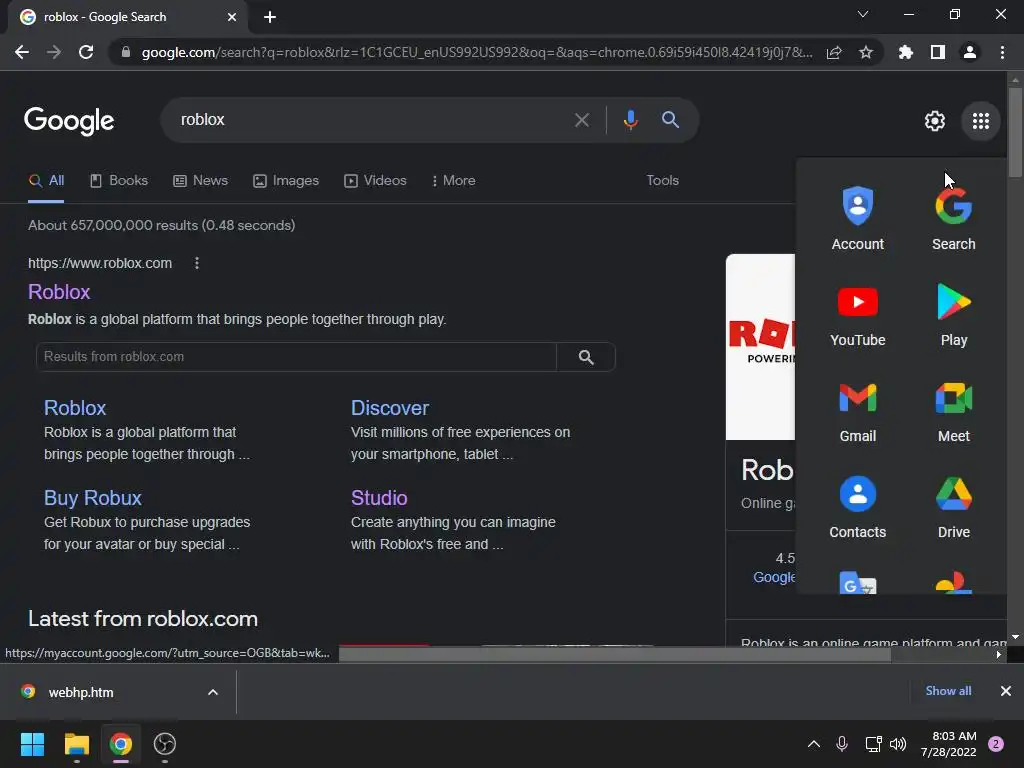Bookmark this page with star icon
Viewport: 1024px width, 768px height.
point(865,52)
